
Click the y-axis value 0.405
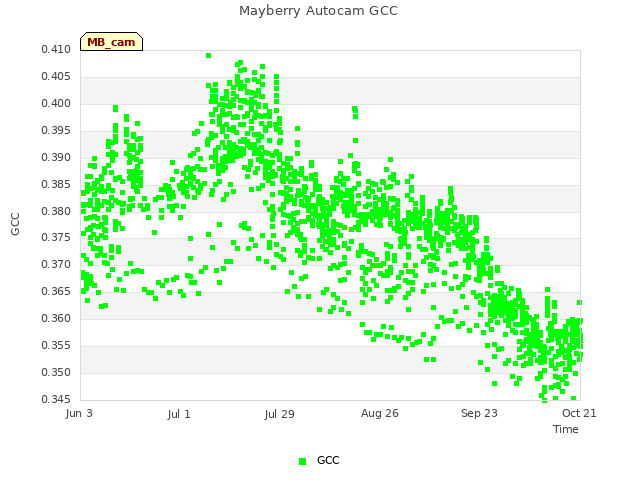pos(56,76)
